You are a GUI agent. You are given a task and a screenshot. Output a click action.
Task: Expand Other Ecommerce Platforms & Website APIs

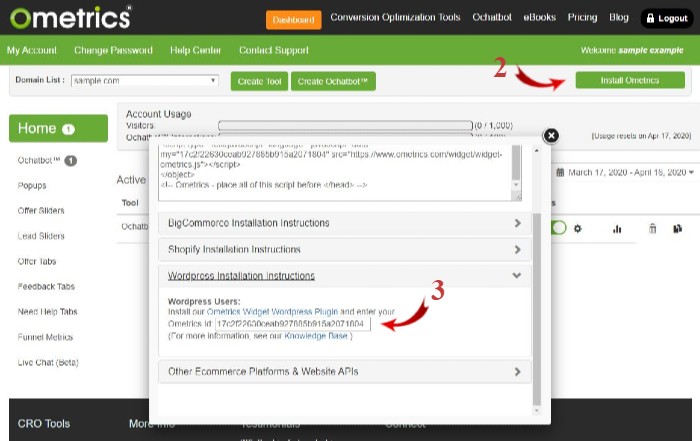coord(345,371)
